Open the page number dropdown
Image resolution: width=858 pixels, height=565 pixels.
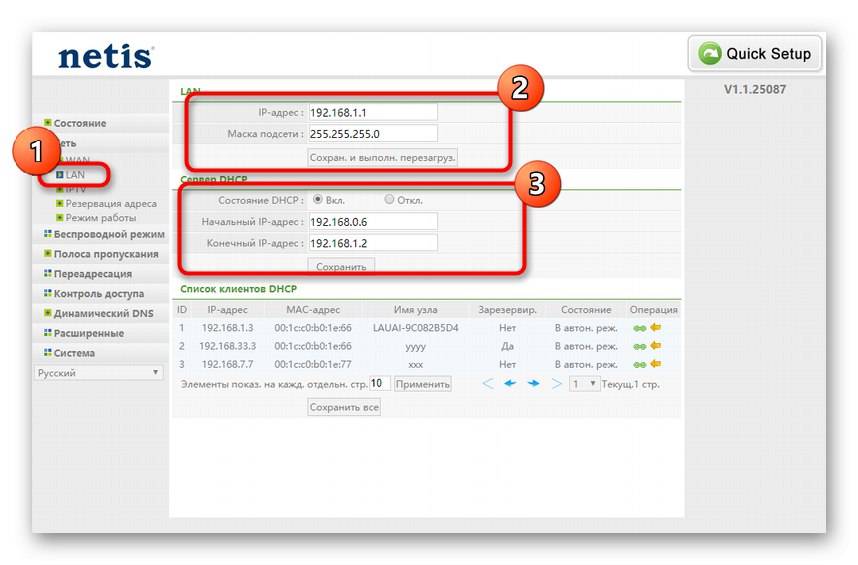tap(584, 384)
